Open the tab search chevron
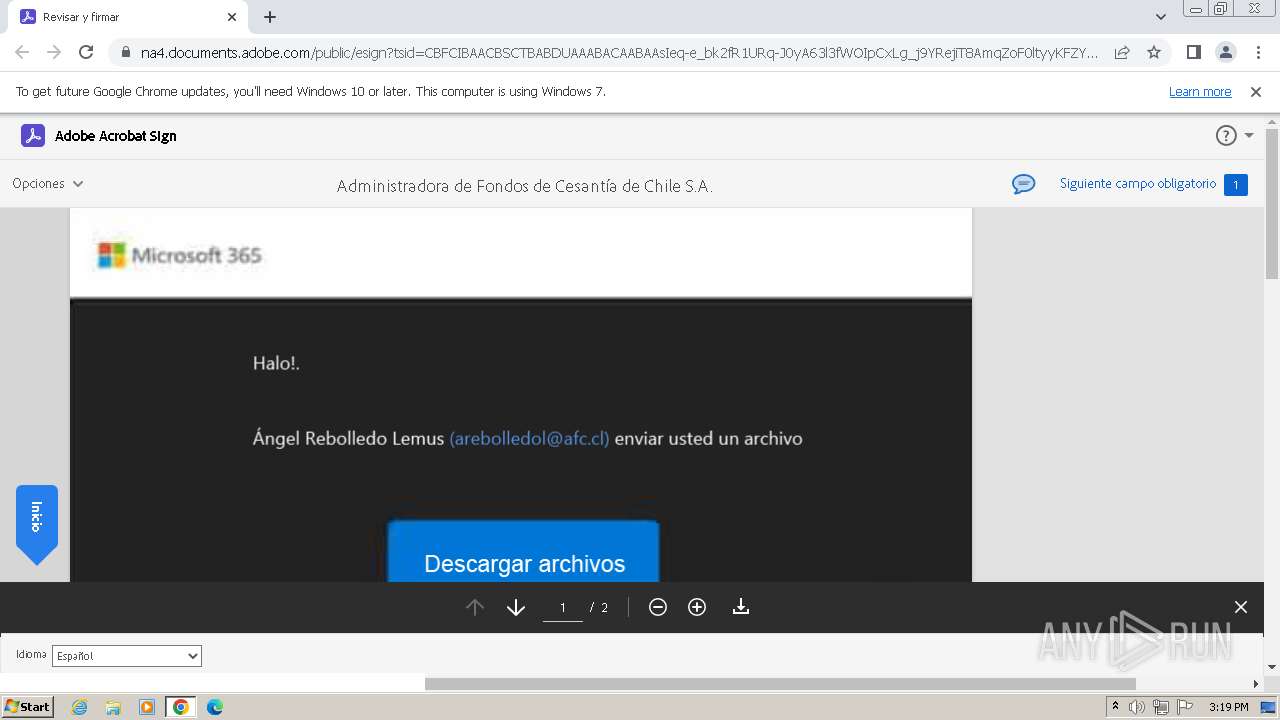1280x720 pixels. click(1161, 17)
